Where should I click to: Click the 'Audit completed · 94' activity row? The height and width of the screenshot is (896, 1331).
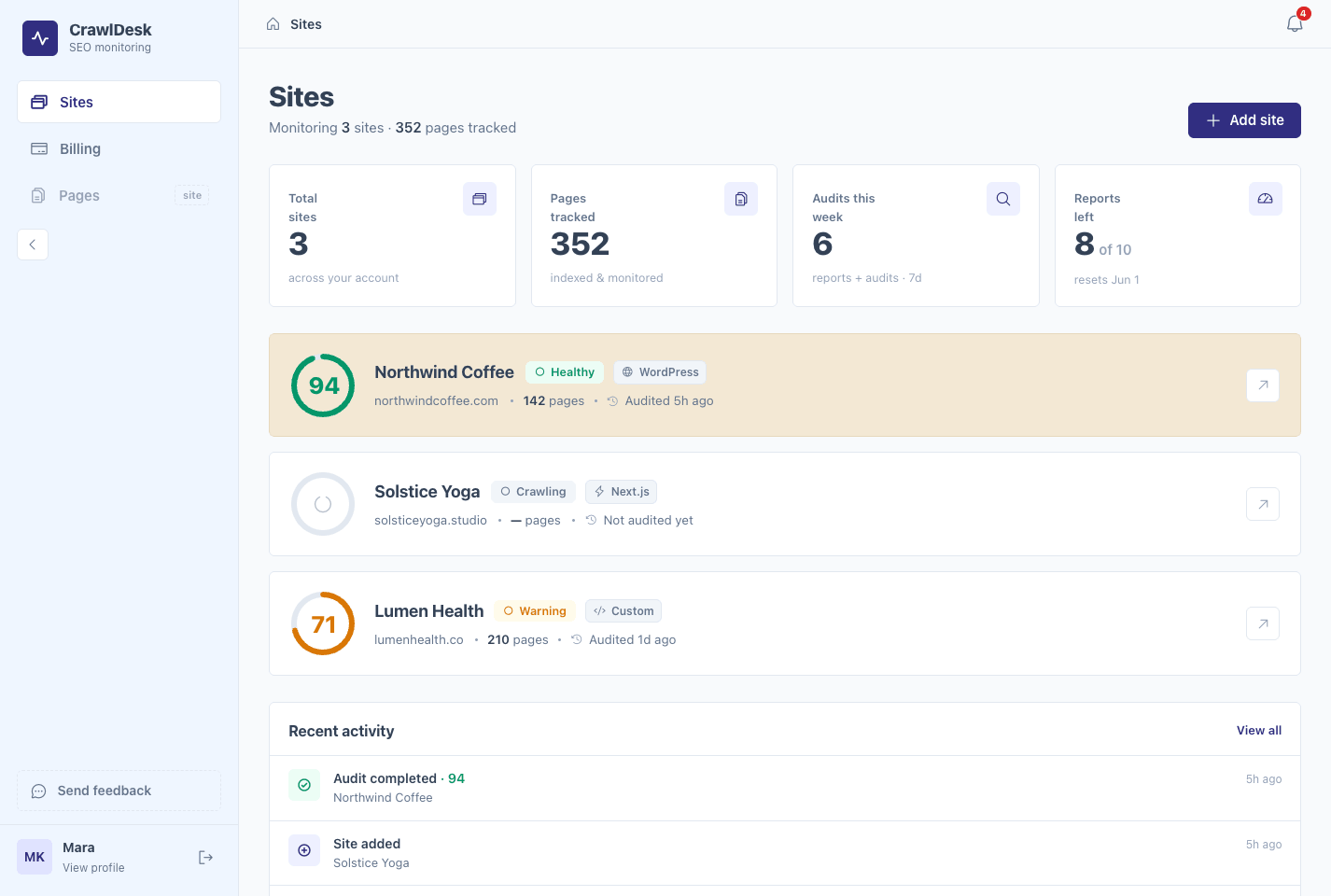(x=785, y=789)
